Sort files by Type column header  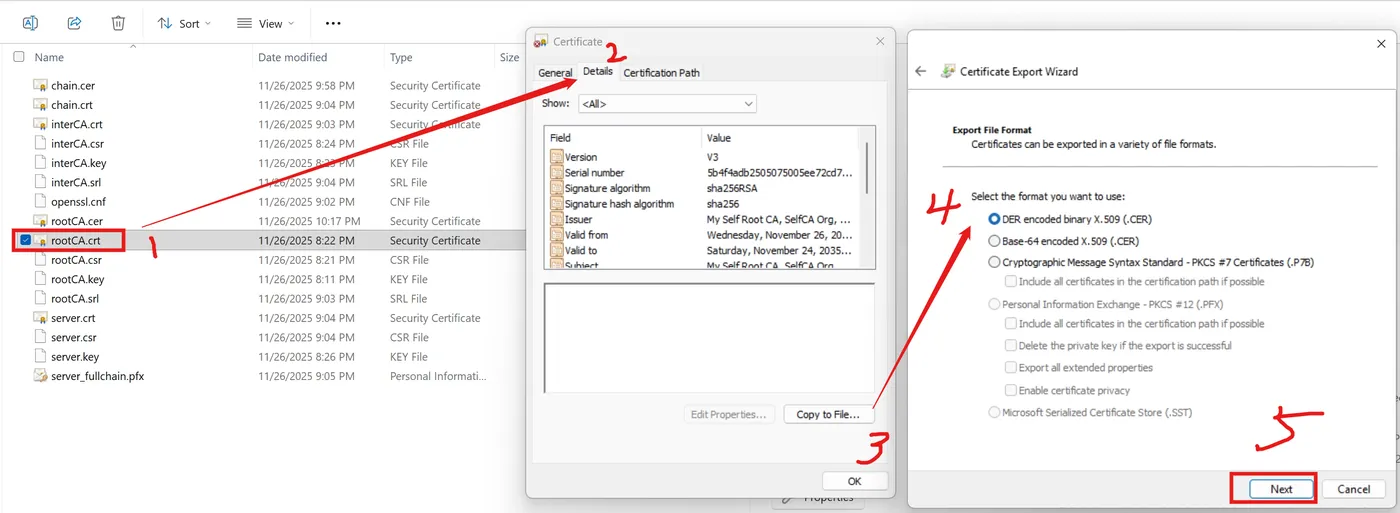point(401,58)
